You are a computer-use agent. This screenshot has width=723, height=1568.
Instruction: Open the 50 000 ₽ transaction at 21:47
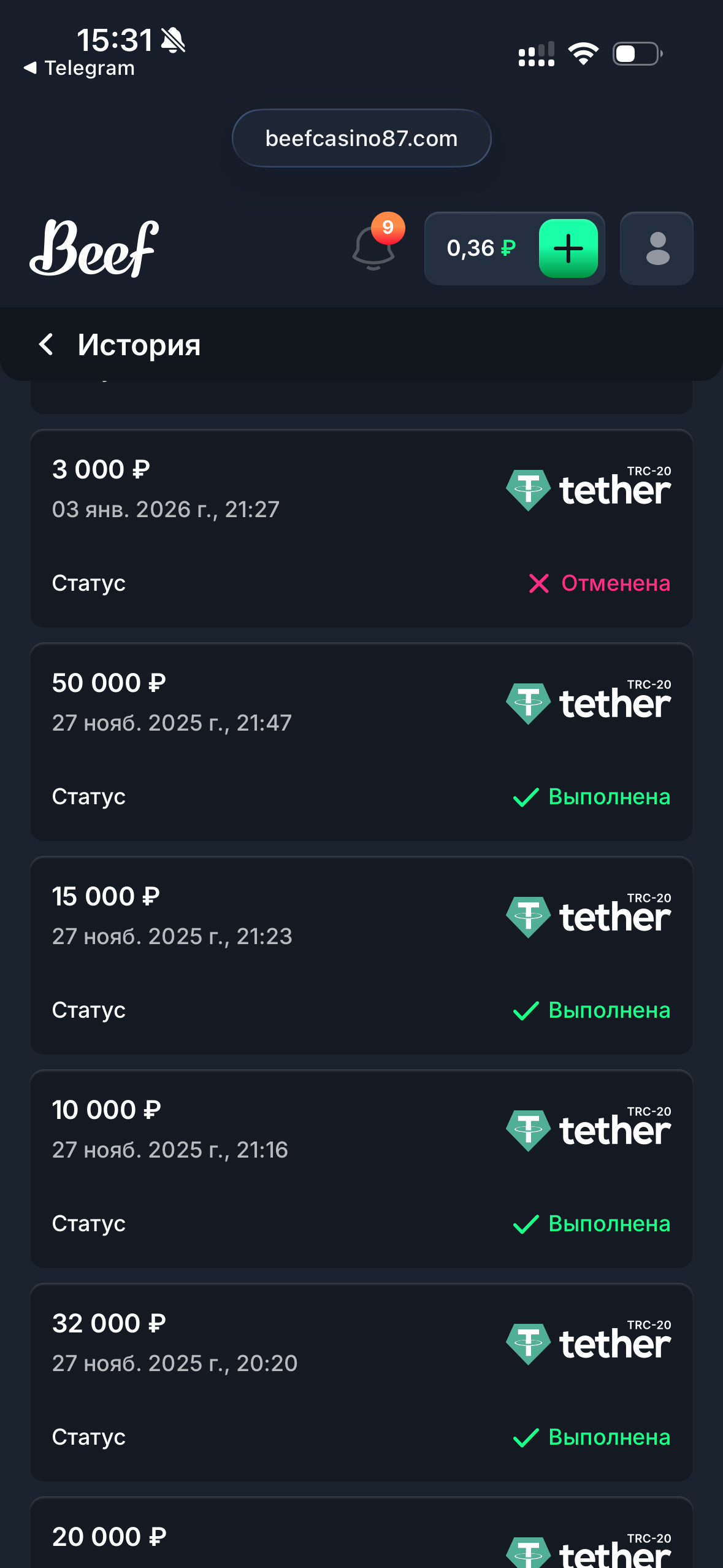tap(361, 742)
